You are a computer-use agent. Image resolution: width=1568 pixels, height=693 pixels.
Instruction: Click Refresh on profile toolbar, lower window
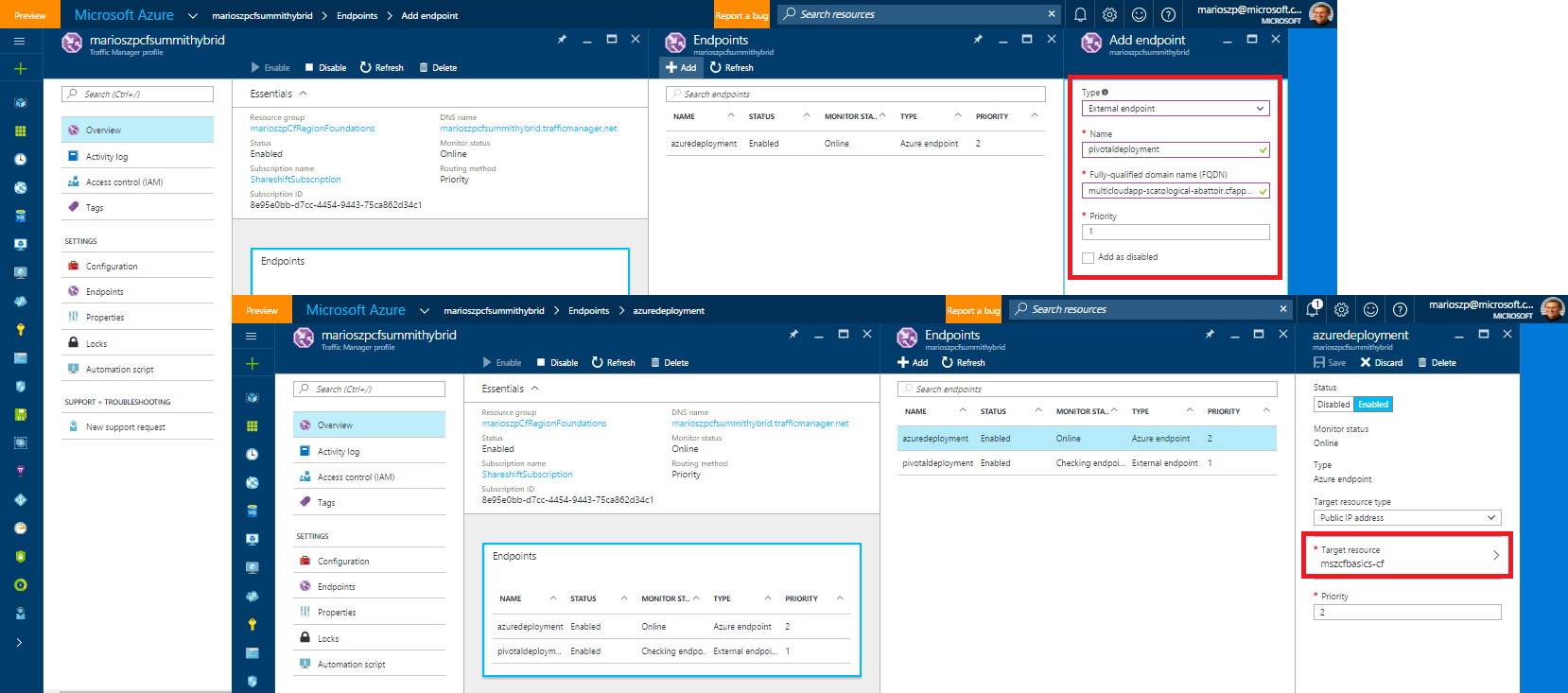[x=613, y=363]
